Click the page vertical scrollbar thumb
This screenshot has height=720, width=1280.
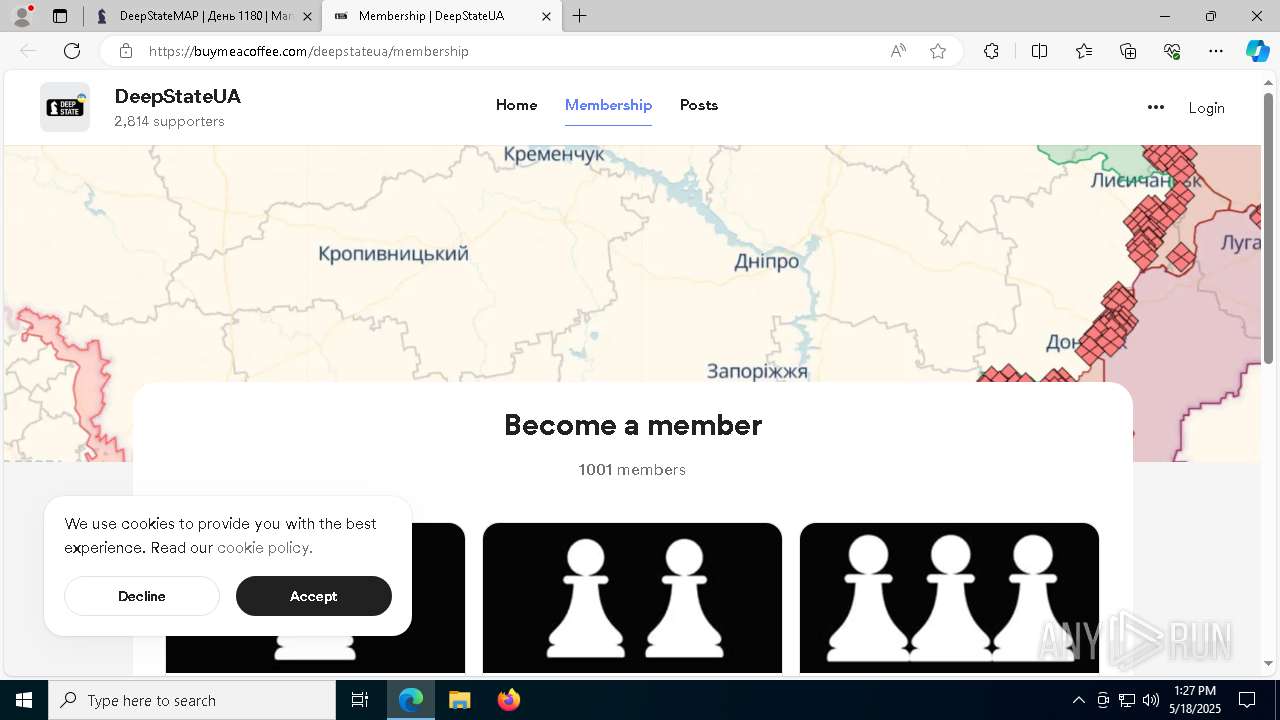click(1269, 228)
